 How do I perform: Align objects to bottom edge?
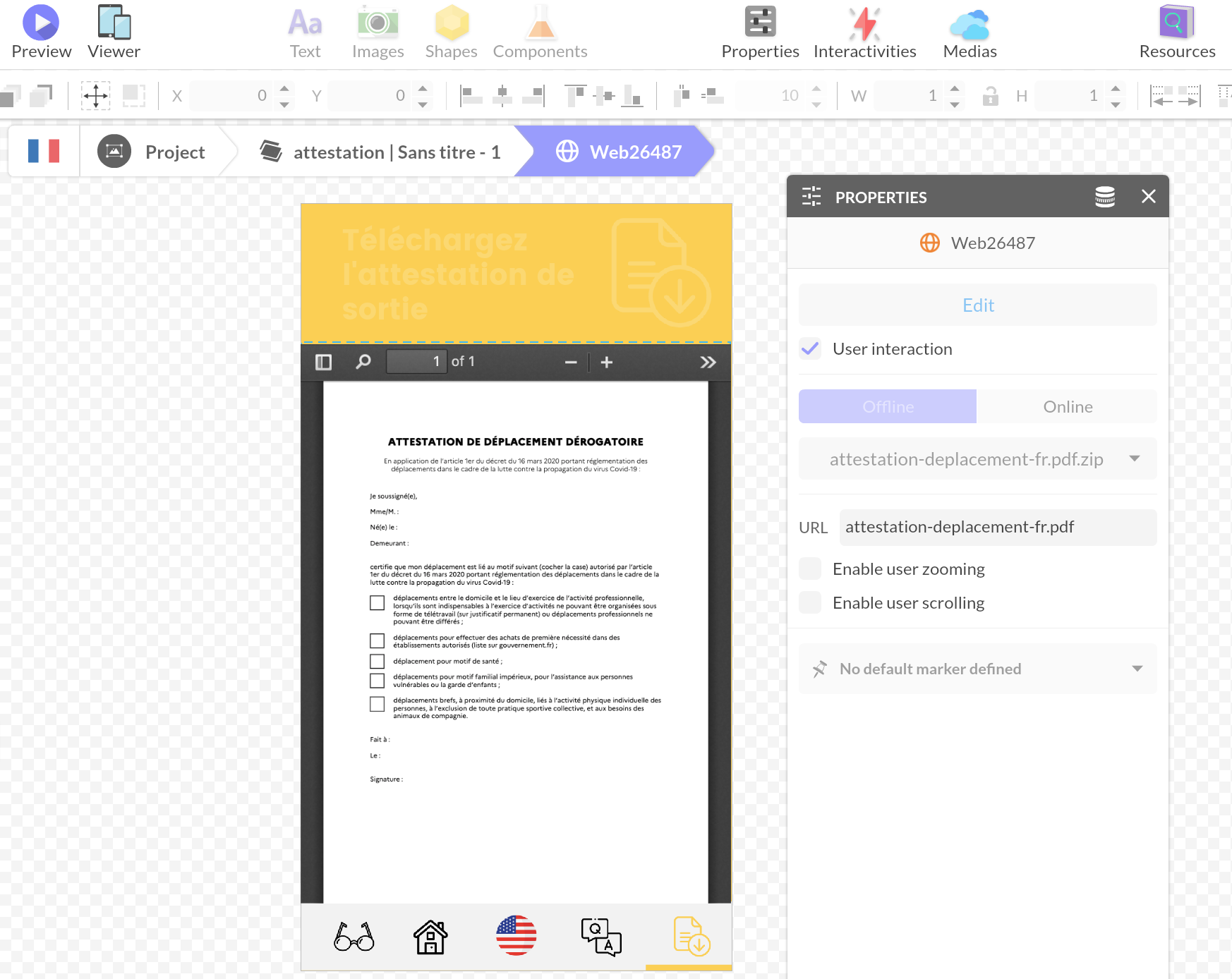(x=632, y=95)
